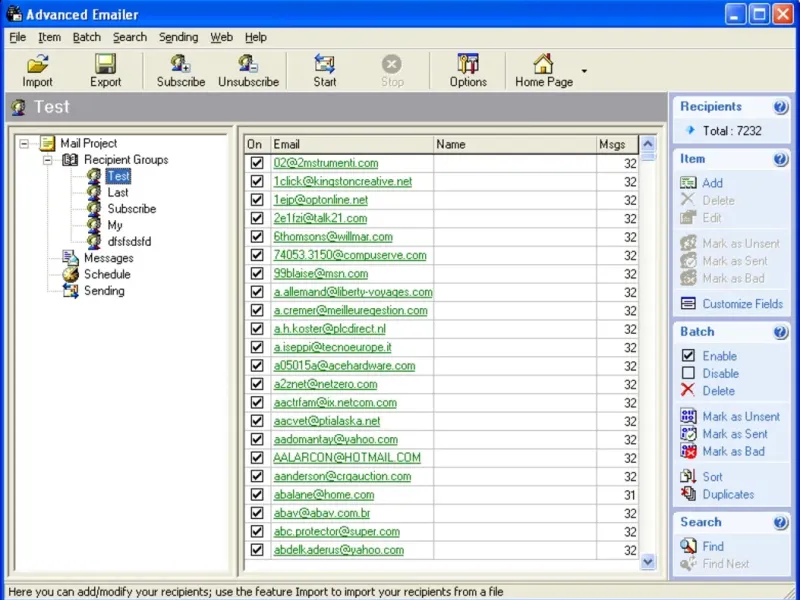This screenshot has height=600, width=800.
Task: Open help for the Item panel
Action: point(780,159)
